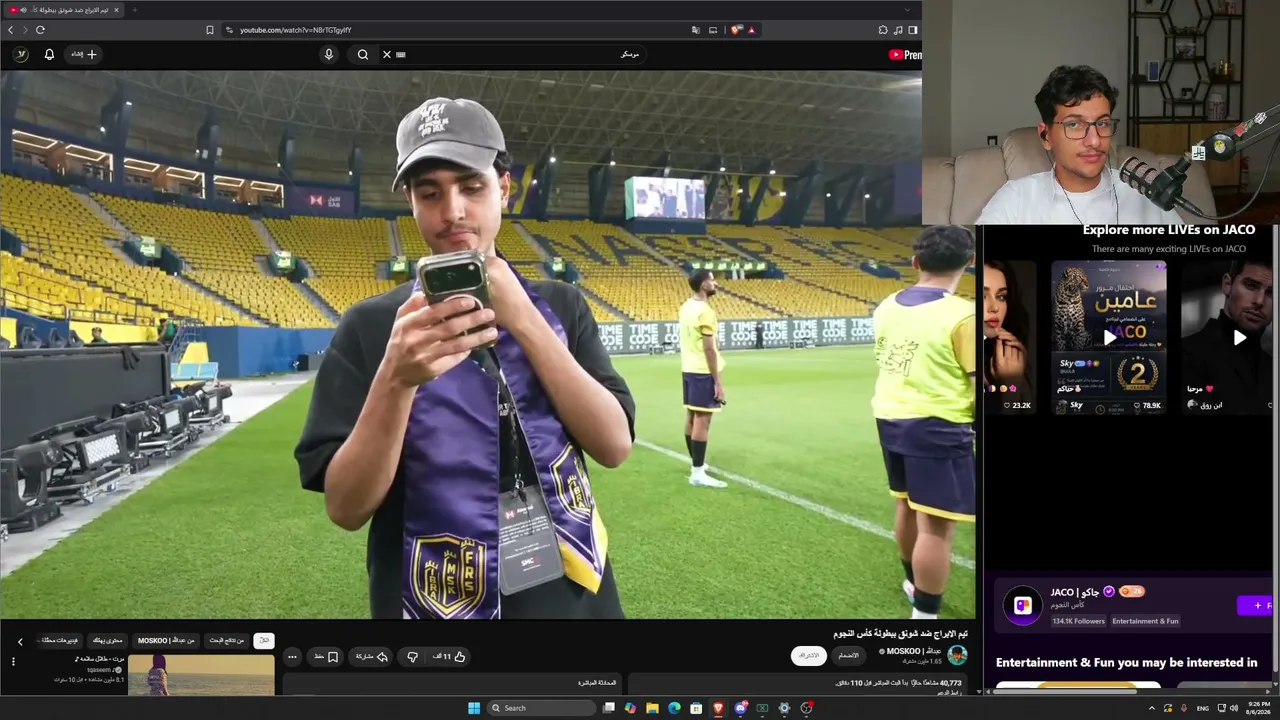Join the MOSKOO channel membership
Image resolution: width=1280 pixels, height=720 pixels.
[x=848, y=655]
